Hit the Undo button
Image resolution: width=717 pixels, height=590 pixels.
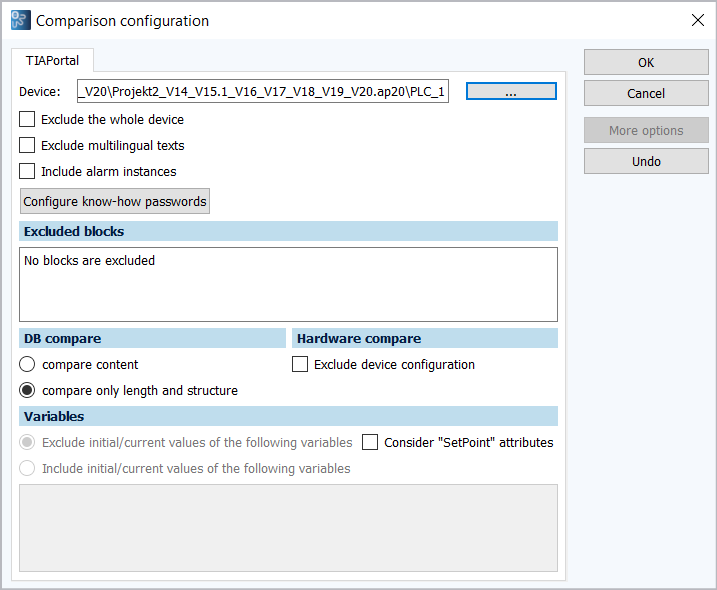coord(646,161)
